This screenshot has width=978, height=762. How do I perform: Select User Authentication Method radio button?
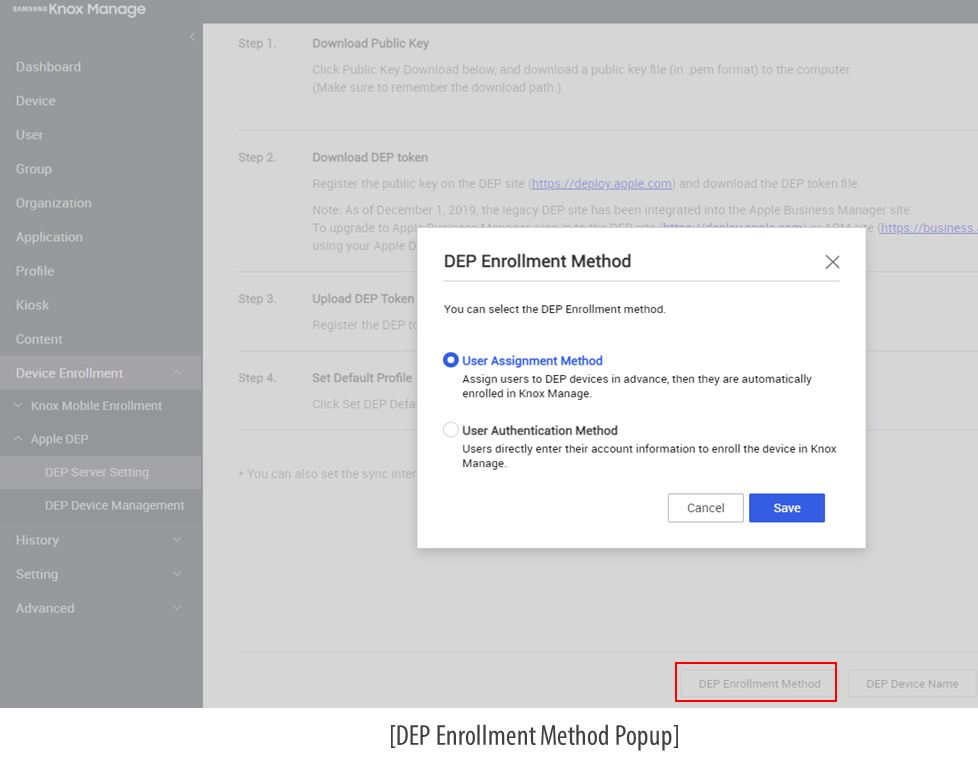coord(450,430)
